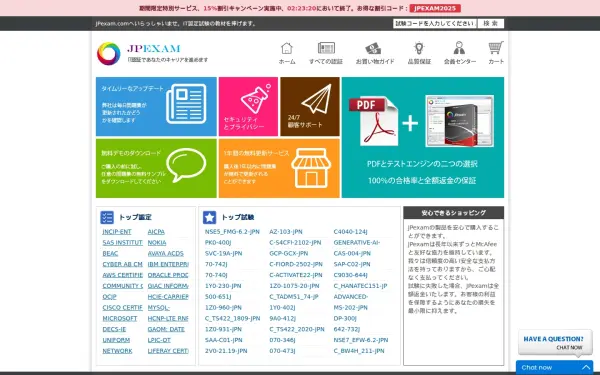600x375 pixels.
Task: Click the PDF document icon in banner
Action: click(x=372, y=121)
